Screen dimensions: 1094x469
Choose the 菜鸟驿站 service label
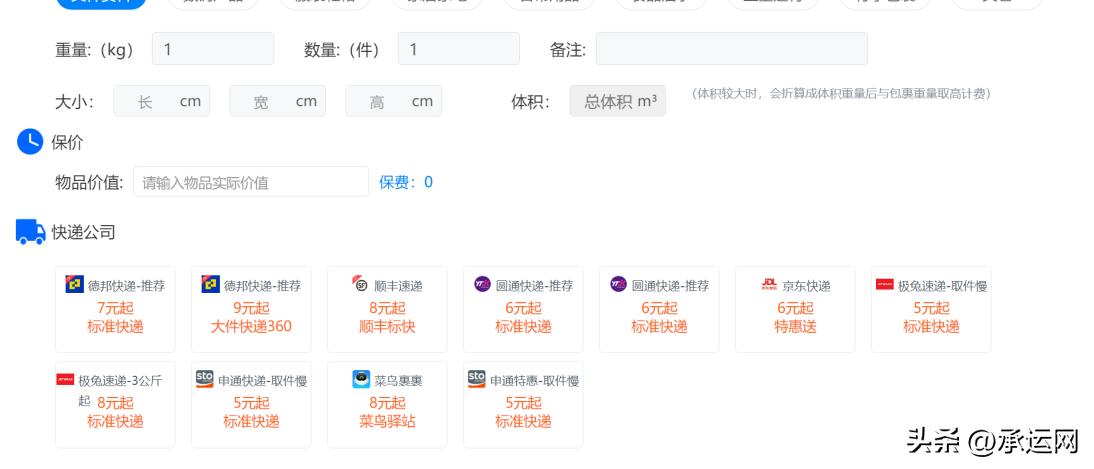point(387,422)
